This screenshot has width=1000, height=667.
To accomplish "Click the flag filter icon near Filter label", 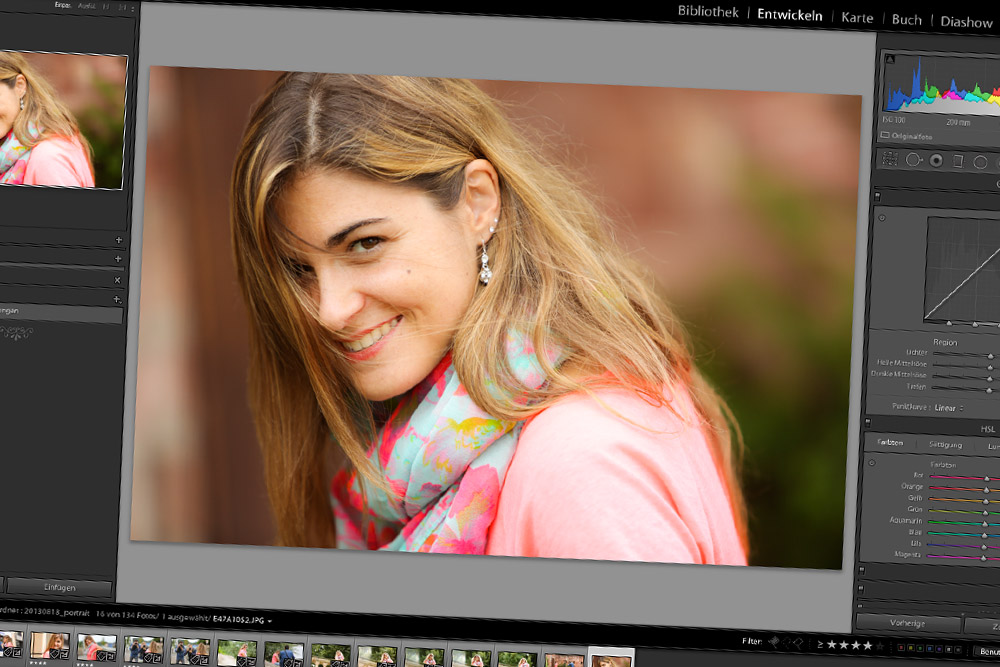I will (x=776, y=643).
